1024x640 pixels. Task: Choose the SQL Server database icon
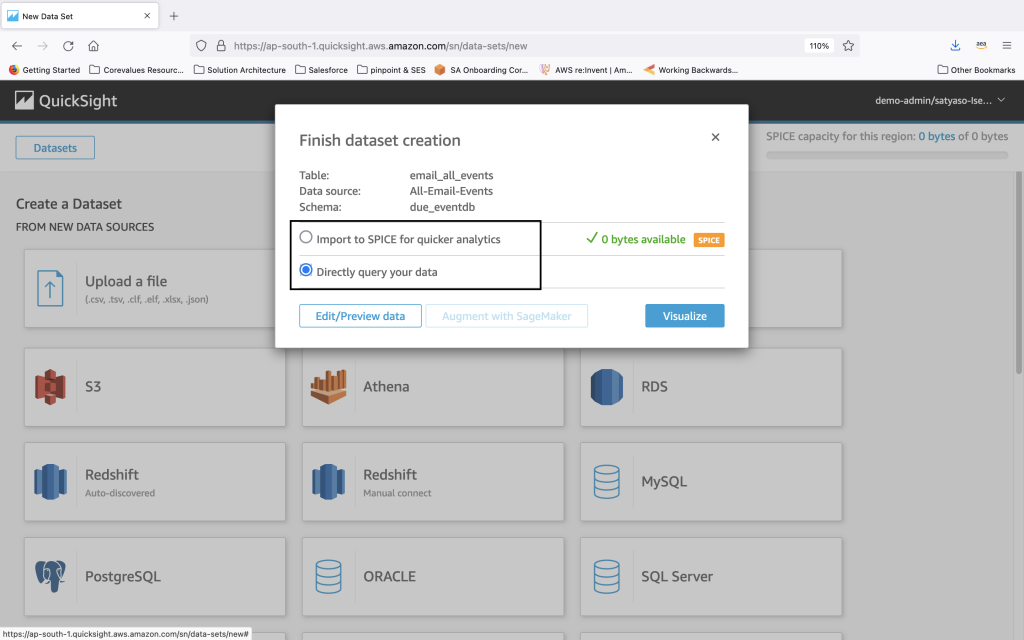[x=607, y=577]
